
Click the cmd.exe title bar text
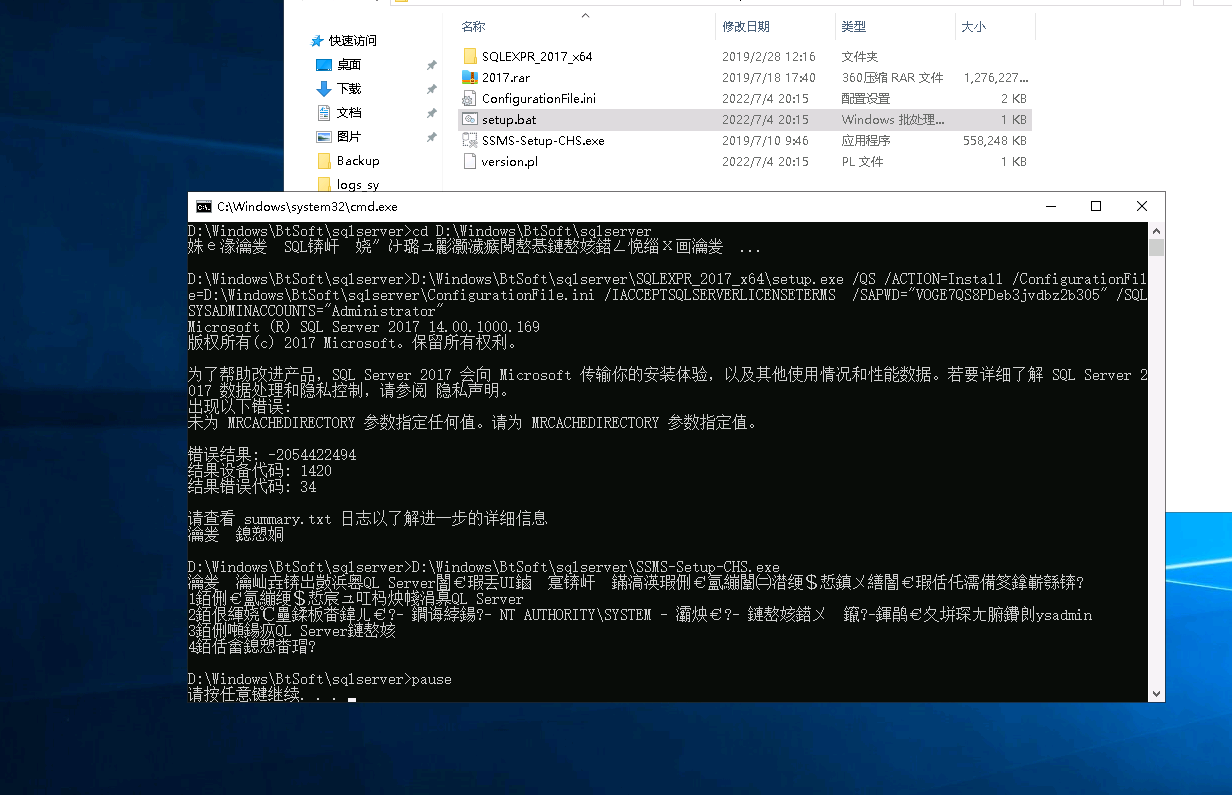(x=308, y=207)
